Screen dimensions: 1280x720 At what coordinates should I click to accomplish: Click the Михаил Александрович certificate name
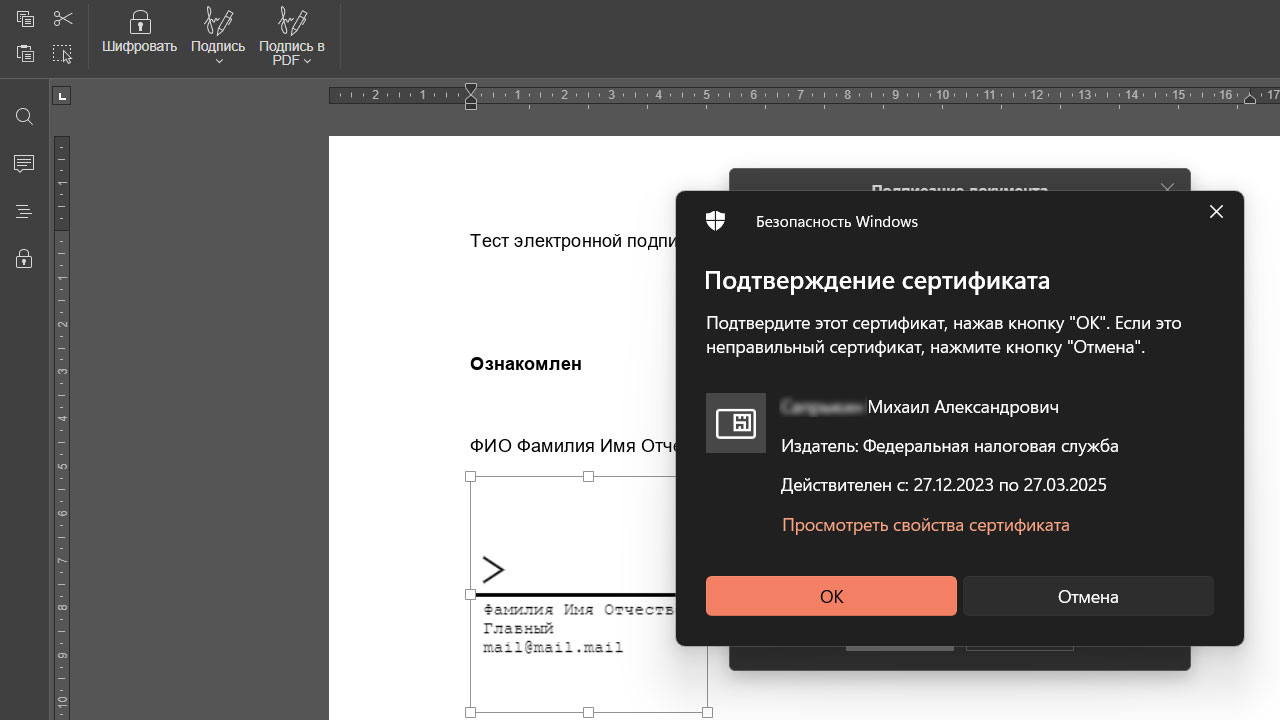click(x=963, y=407)
